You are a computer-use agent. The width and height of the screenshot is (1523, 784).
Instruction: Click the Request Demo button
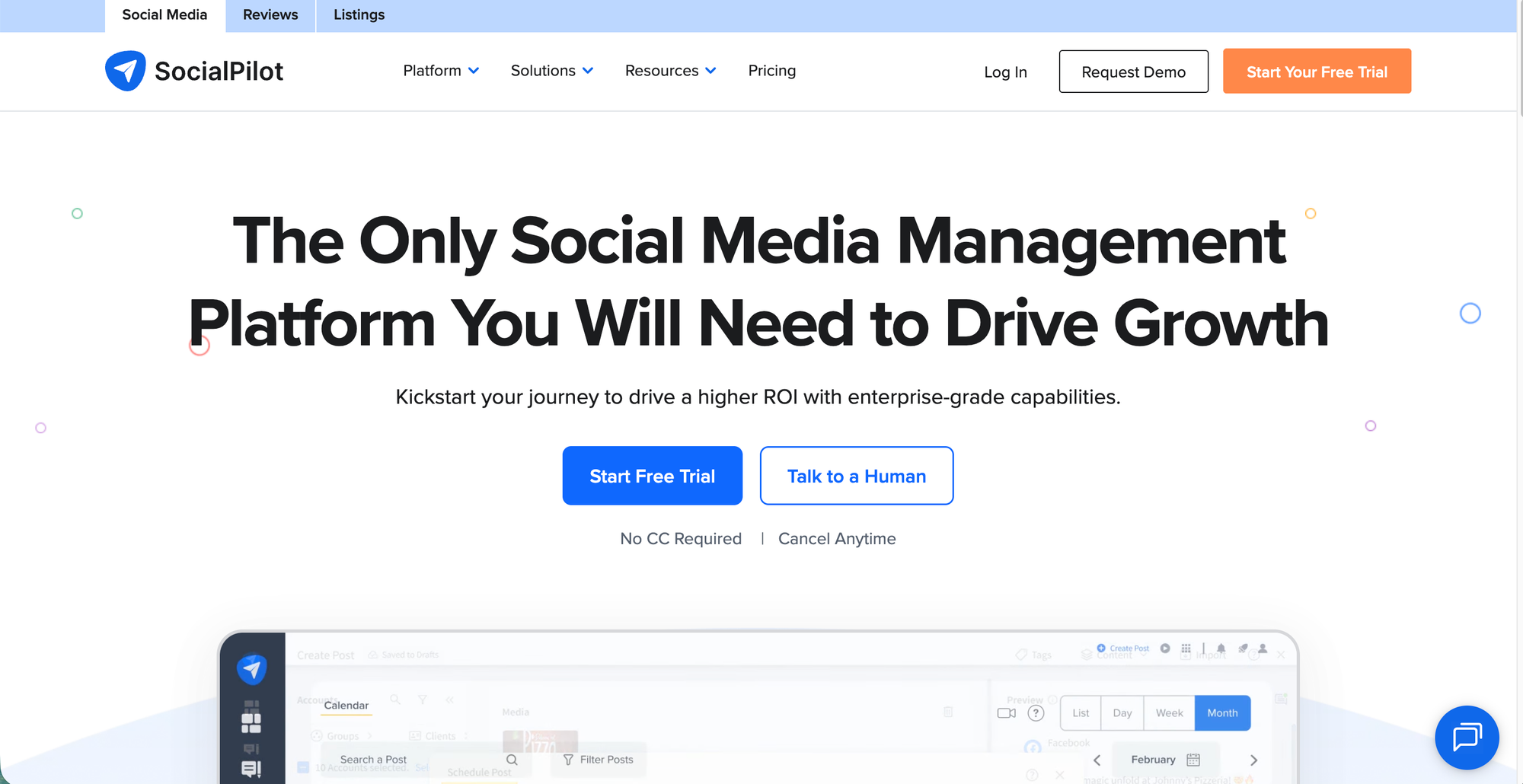coord(1133,72)
